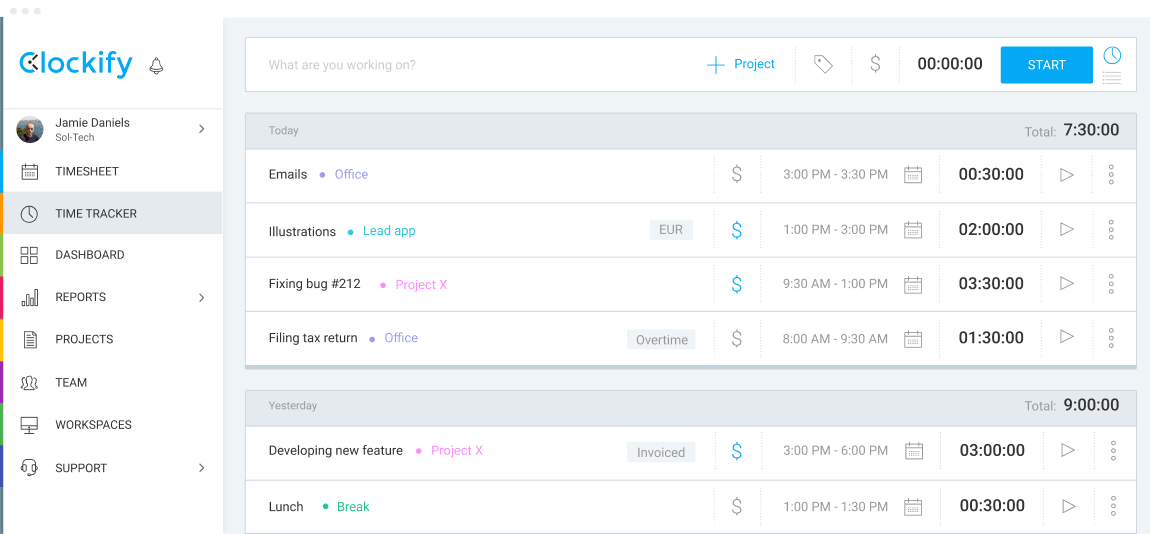Image resolution: width=1150 pixels, height=534 pixels.
Task: Click the notification bell icon
Action: [156, 66]
